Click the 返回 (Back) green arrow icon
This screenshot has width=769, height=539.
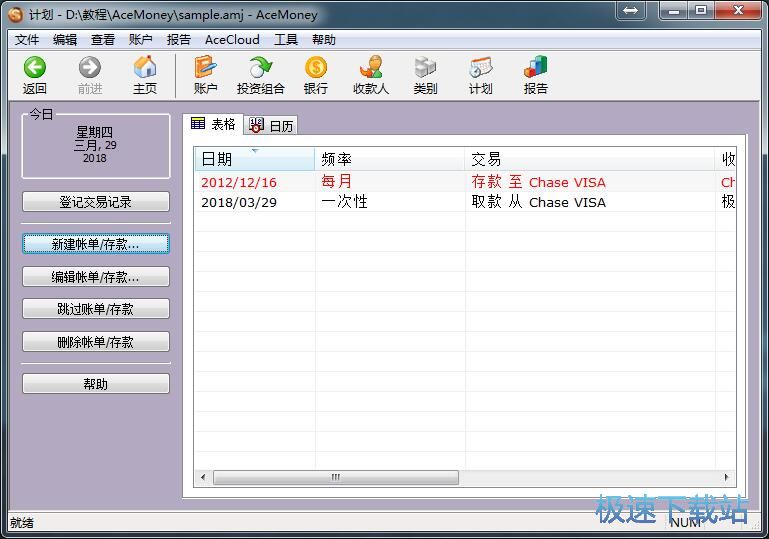pyautogui.click(x=35, y=67)
